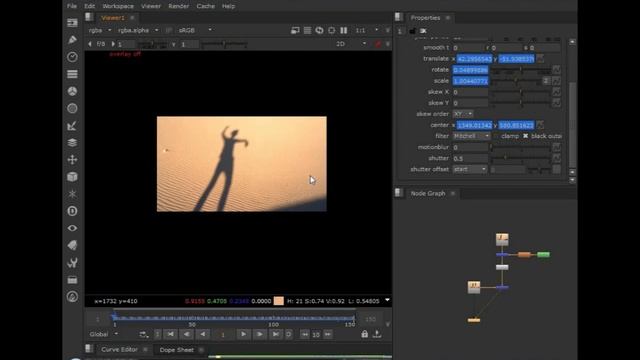Pause the viewer updating
The width and height of the screenshot is (640, 360).
coord(344,30)
